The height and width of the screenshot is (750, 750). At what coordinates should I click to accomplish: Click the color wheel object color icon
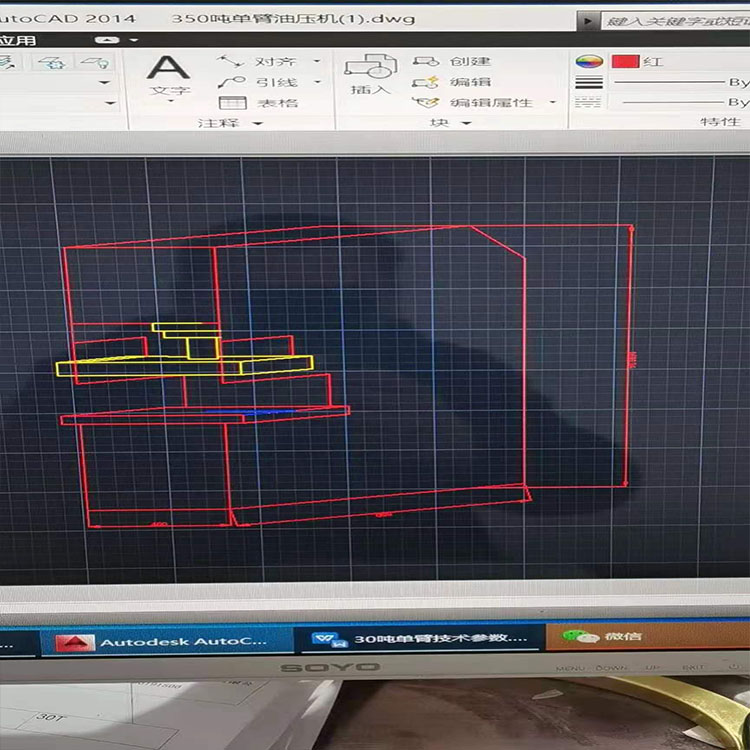589,61
